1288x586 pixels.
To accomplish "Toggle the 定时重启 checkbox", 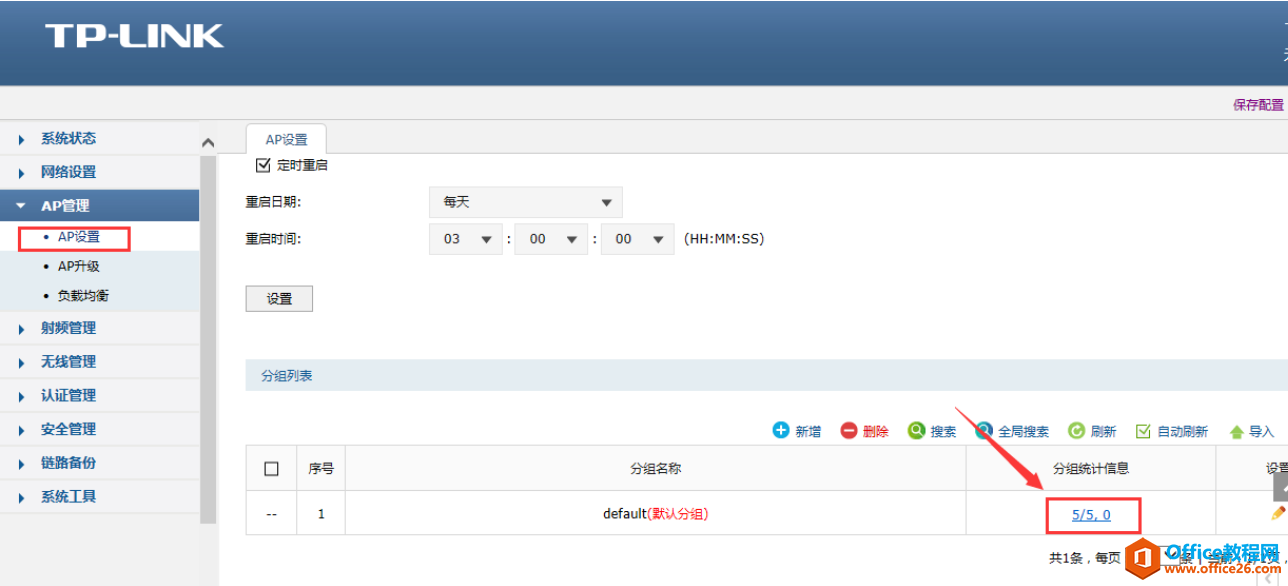I will [x=264, y=165].
